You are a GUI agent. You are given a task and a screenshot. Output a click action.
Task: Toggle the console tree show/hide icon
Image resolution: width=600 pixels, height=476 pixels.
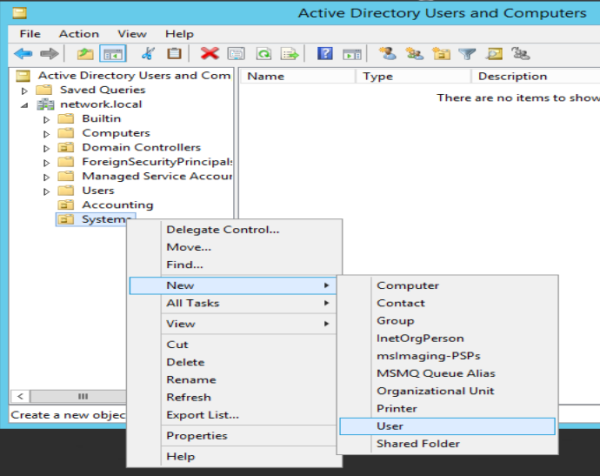click(x=113, y=54)
